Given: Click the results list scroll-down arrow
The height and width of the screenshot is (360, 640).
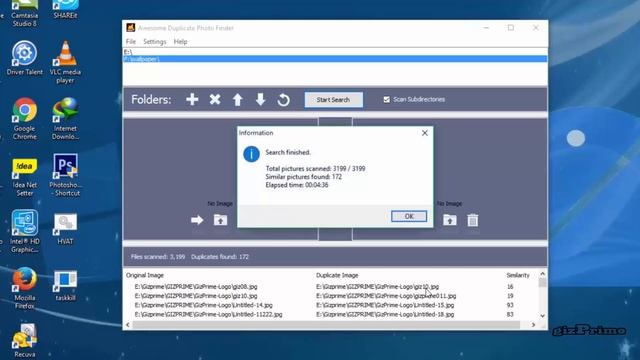Looking at the screenshot, I should point(542,316).
